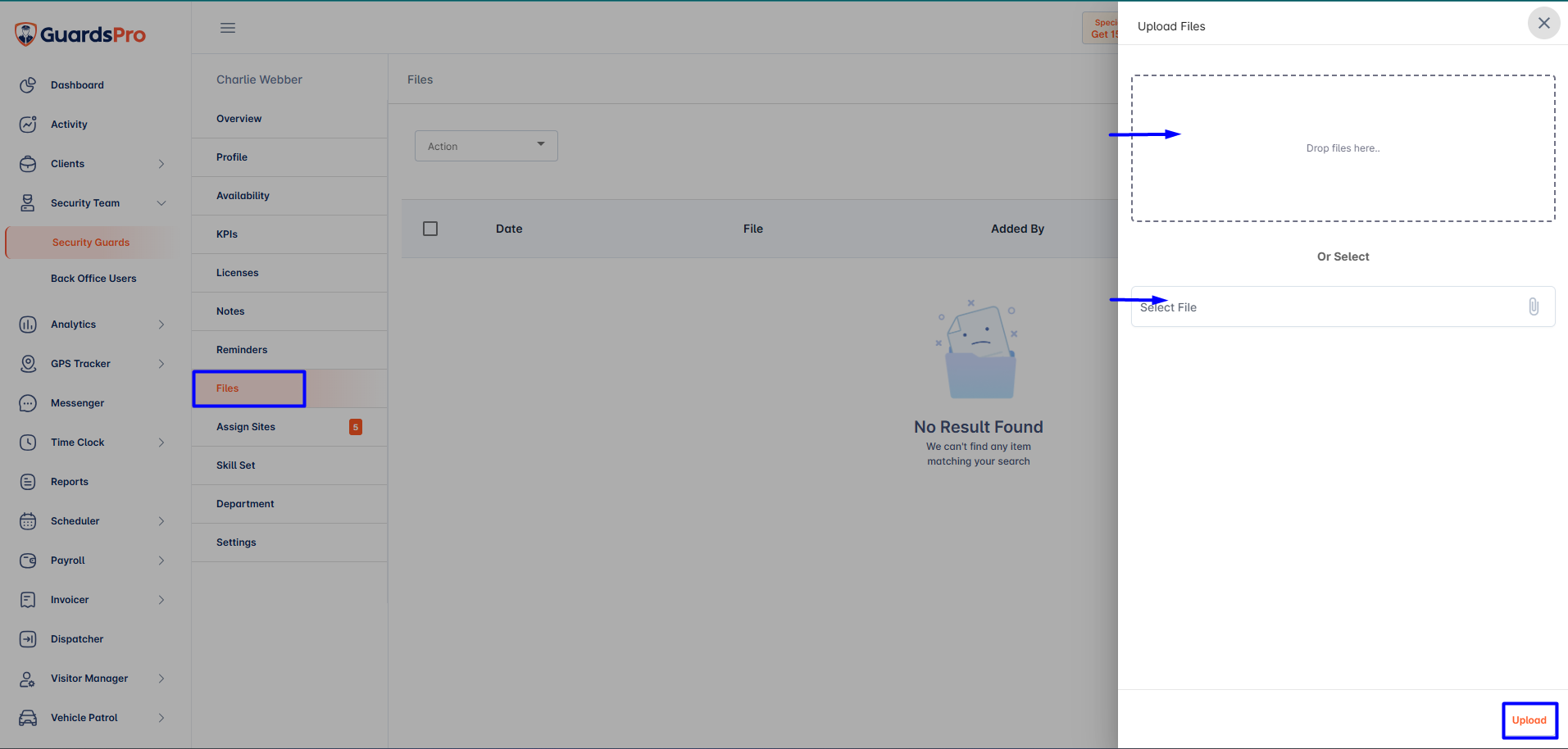
Task: Open the Time Clock icon
Action: 28,443
